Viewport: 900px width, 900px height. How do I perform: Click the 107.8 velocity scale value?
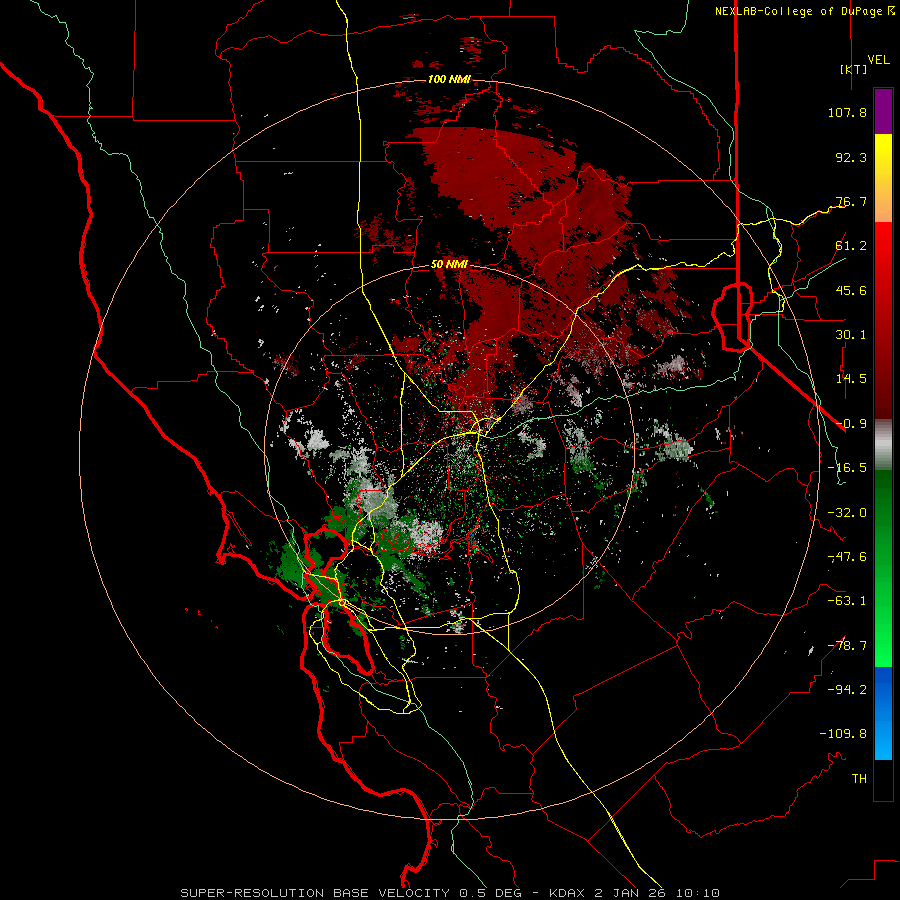(x=847, y=112)
